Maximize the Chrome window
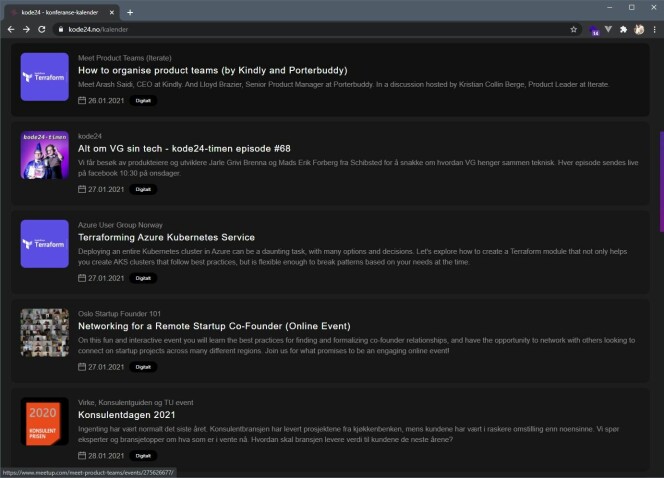664x478 pixels. (x=632, y=7)
